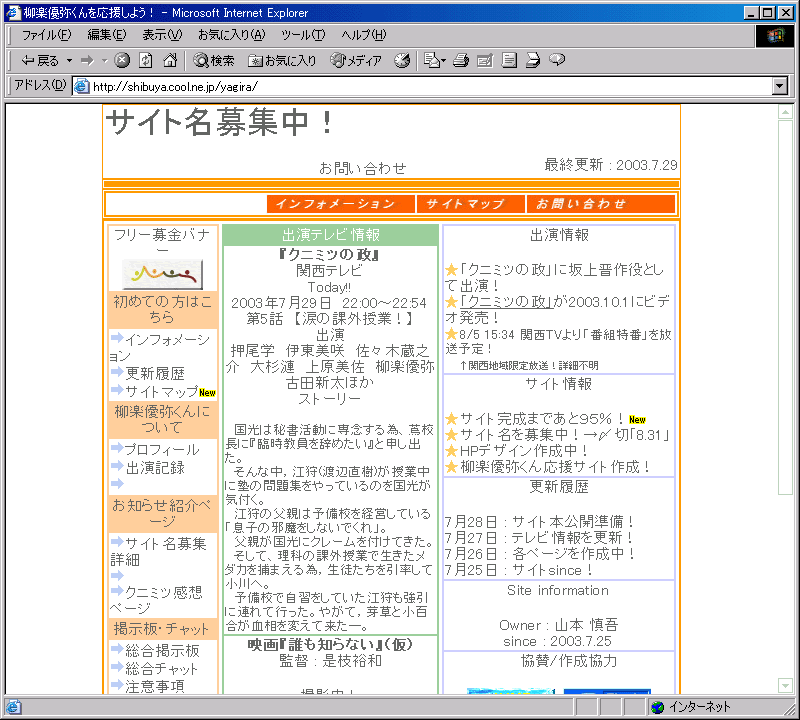Click the Windows logo throbber
This screenshot has height=720, width=800.
(774, 36)
